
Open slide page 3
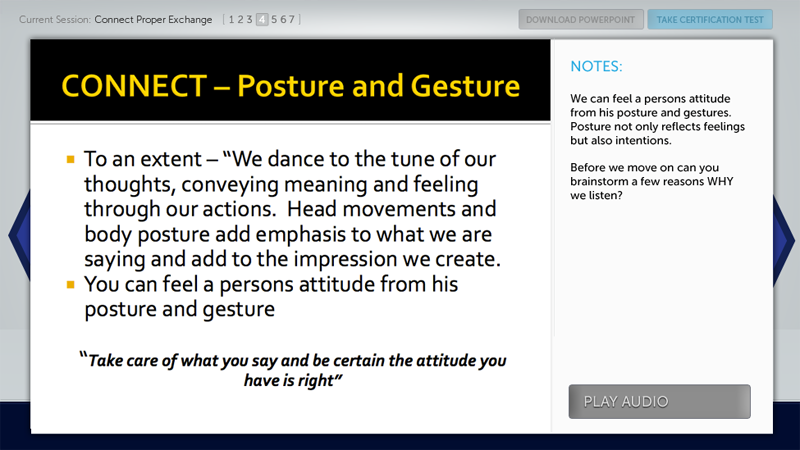pos(249,19)
